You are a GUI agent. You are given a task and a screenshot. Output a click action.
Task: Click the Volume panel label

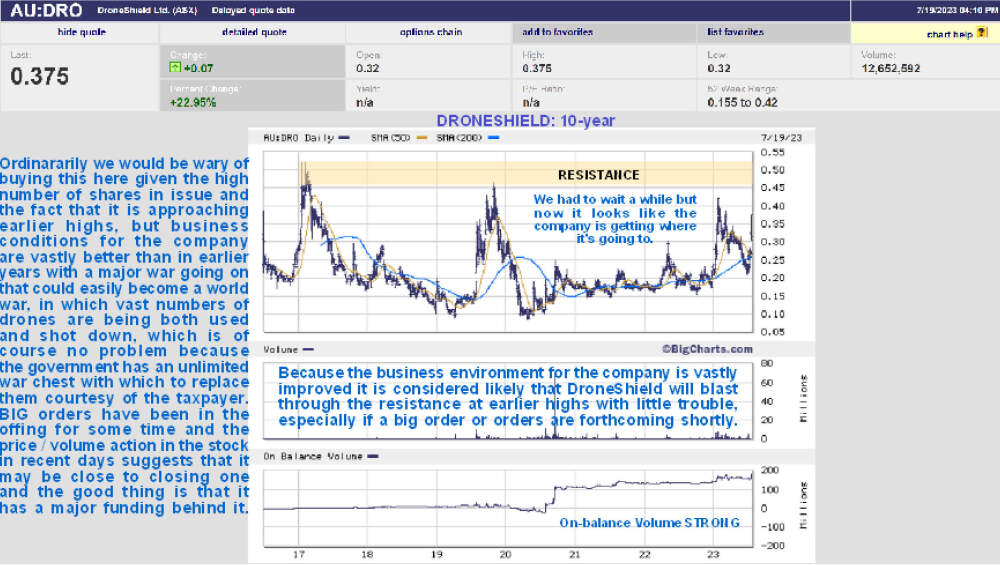coord(281,349)
